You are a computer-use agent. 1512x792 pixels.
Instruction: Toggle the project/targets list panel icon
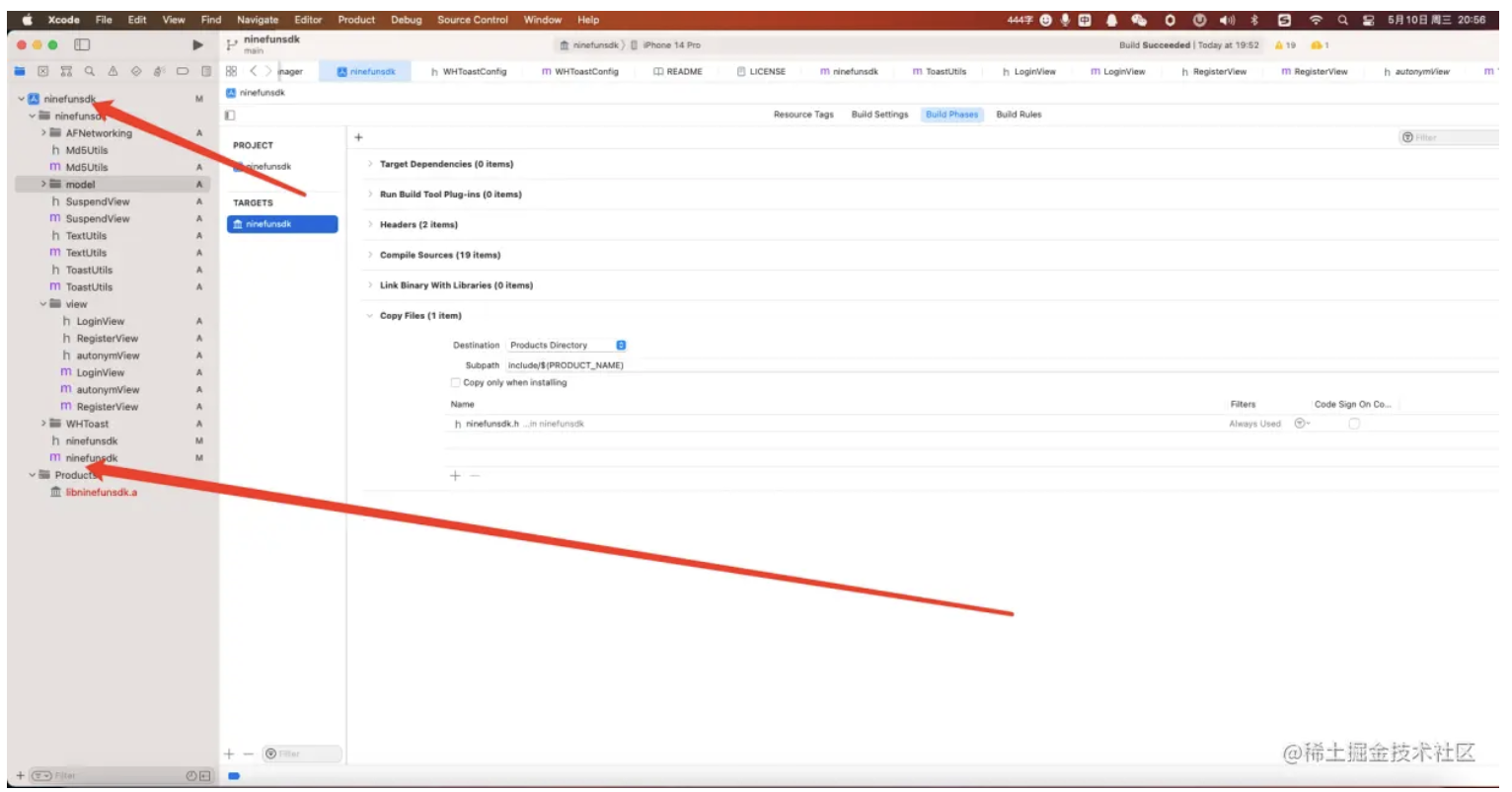point(230,115)
